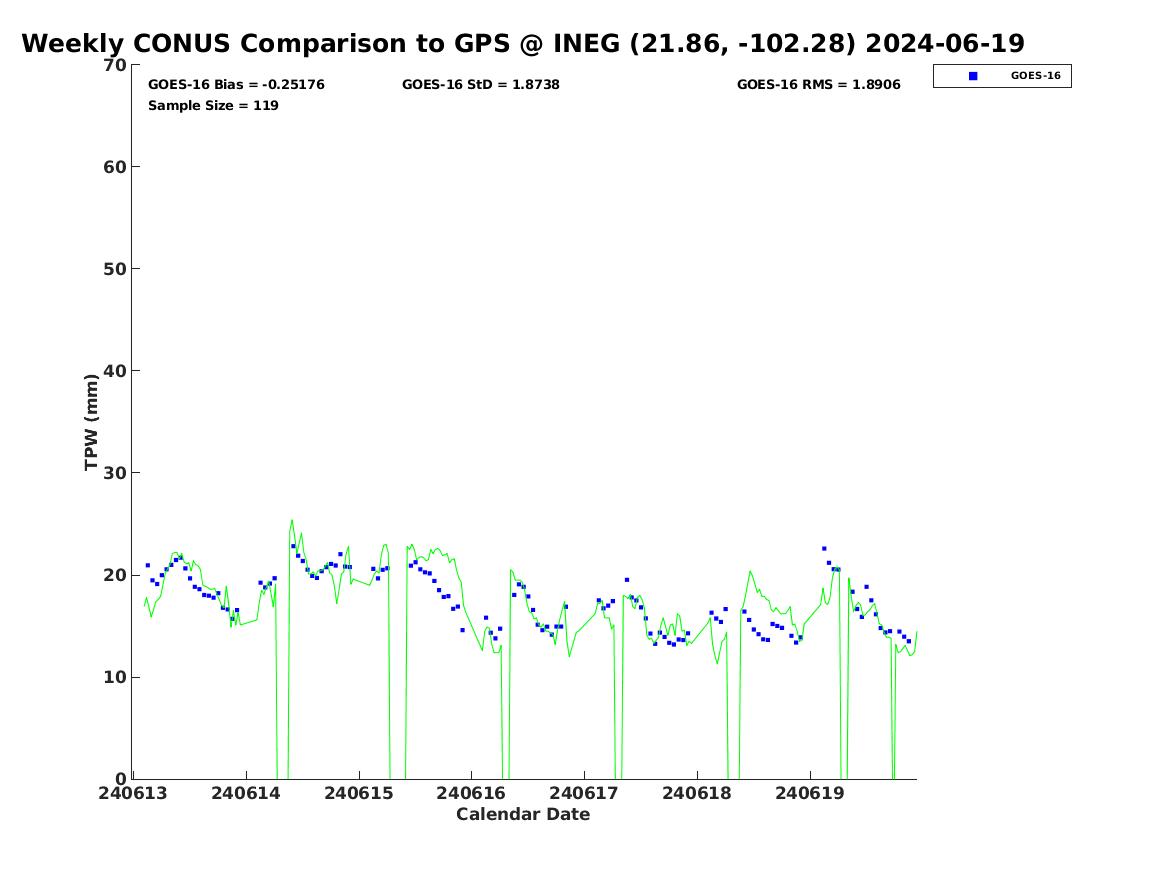The width and height of the screenshot is (1167, 875).
Task: Click the highest green GPS peak after 240614
Action: coord(292,521)
